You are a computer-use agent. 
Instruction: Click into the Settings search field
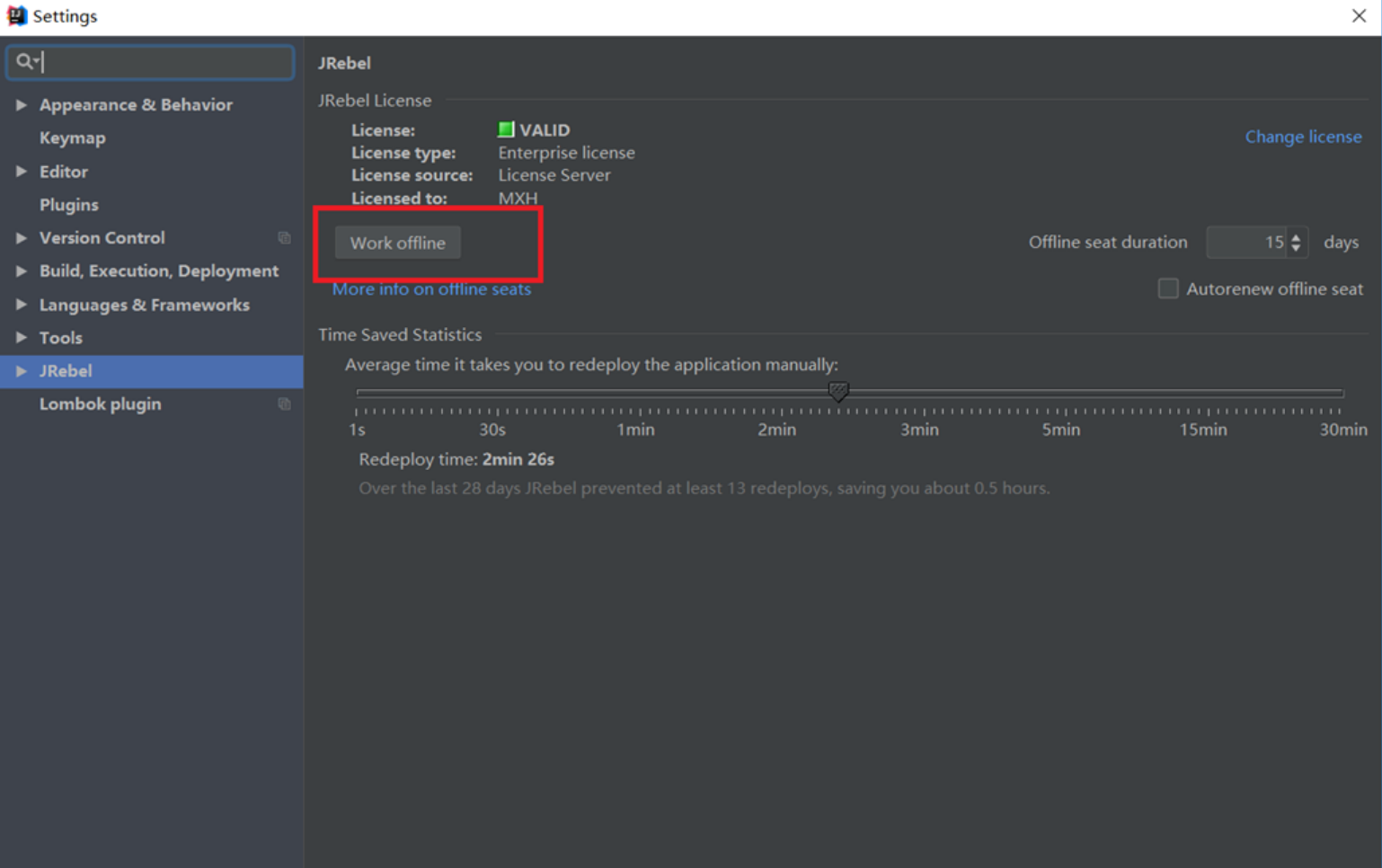tap(151, 62)
